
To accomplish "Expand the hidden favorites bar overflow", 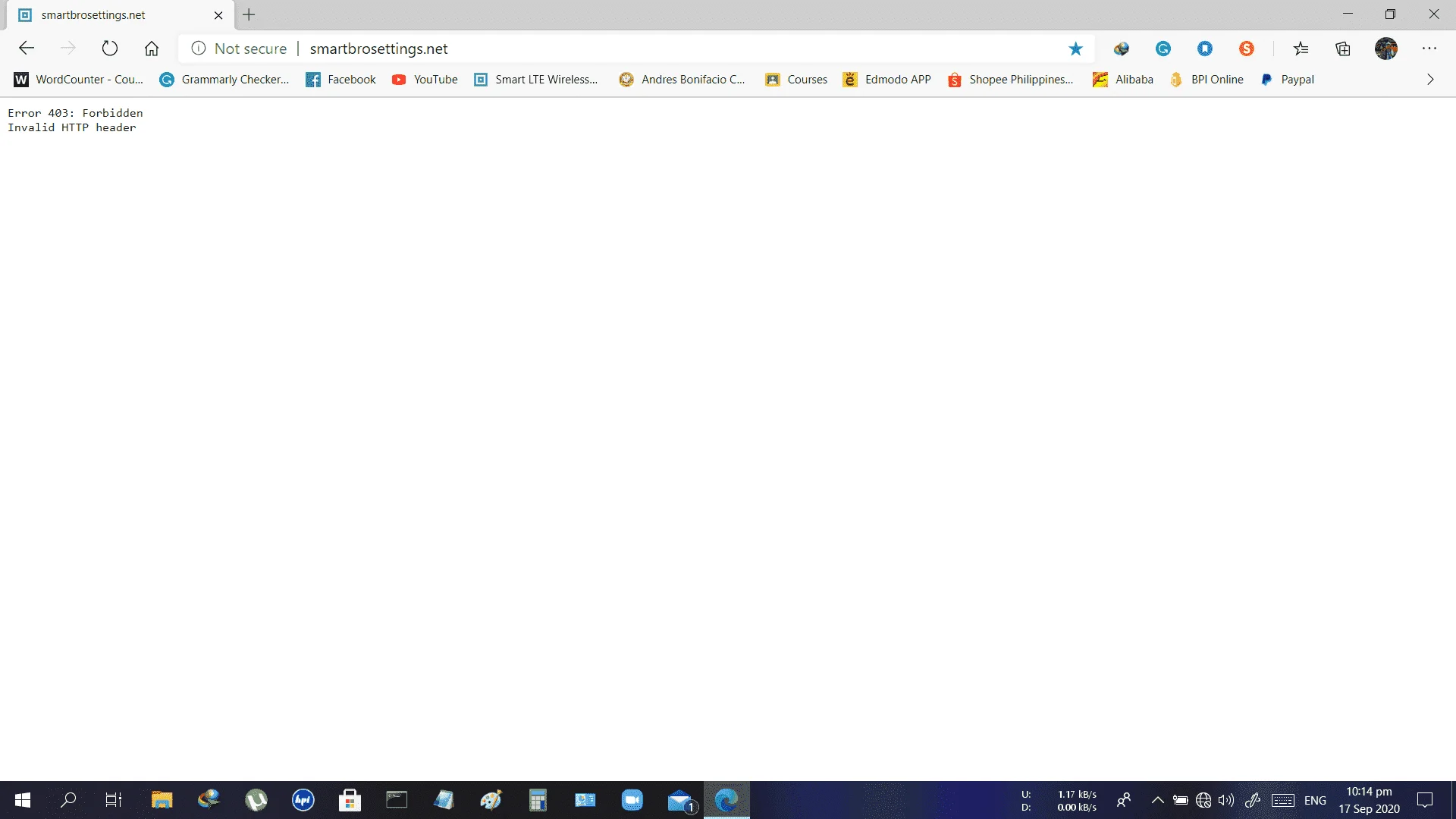I will [x=1430, y=80].
